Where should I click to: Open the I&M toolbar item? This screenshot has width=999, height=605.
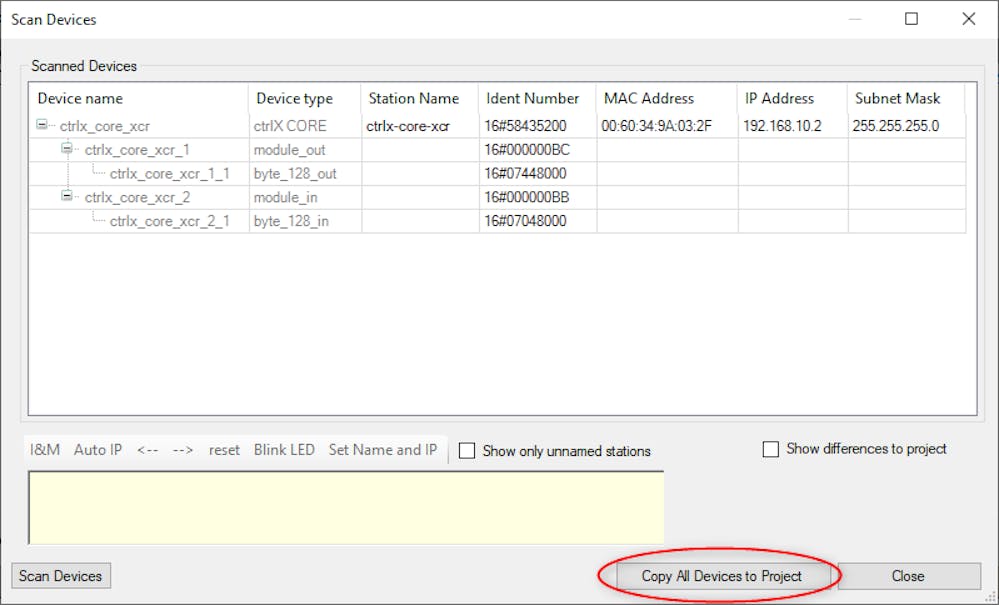45,450
